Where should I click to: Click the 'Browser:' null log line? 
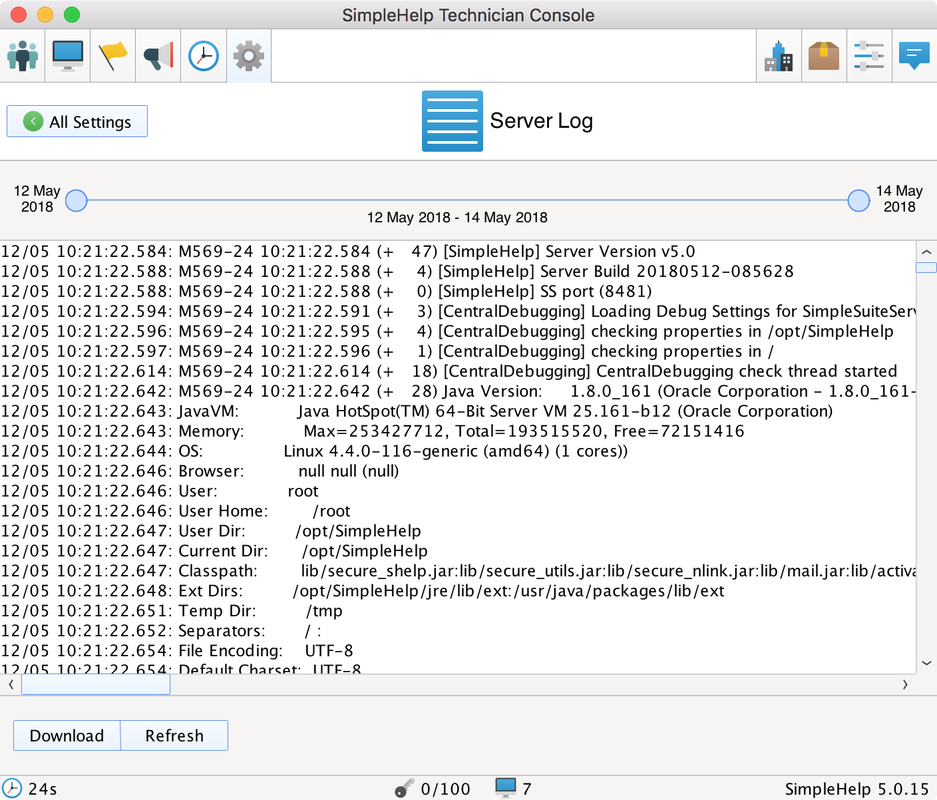pyautogui.click(x=200, y=471)
